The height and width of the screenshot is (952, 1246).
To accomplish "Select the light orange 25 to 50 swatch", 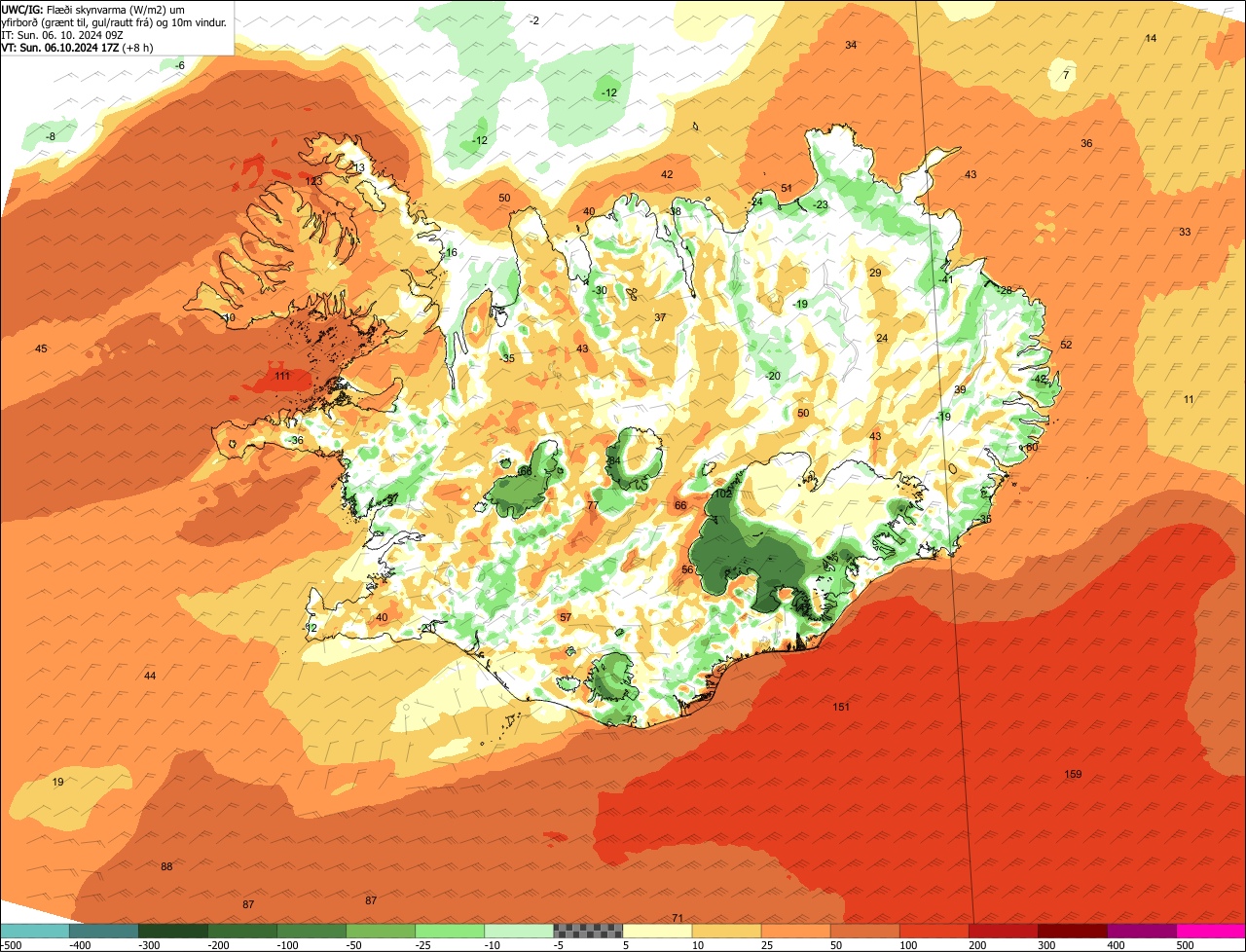I will [795, 931].
